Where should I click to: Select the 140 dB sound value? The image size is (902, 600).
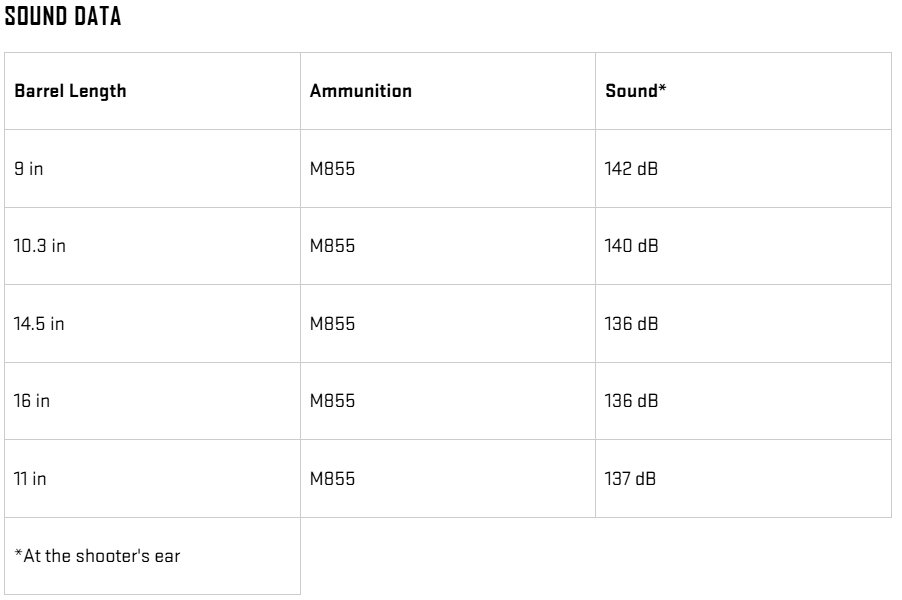(632, 246)
